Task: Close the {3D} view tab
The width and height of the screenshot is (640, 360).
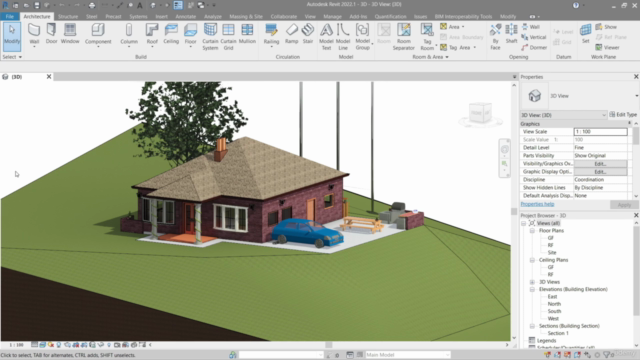Action: [x=49, y=76]
